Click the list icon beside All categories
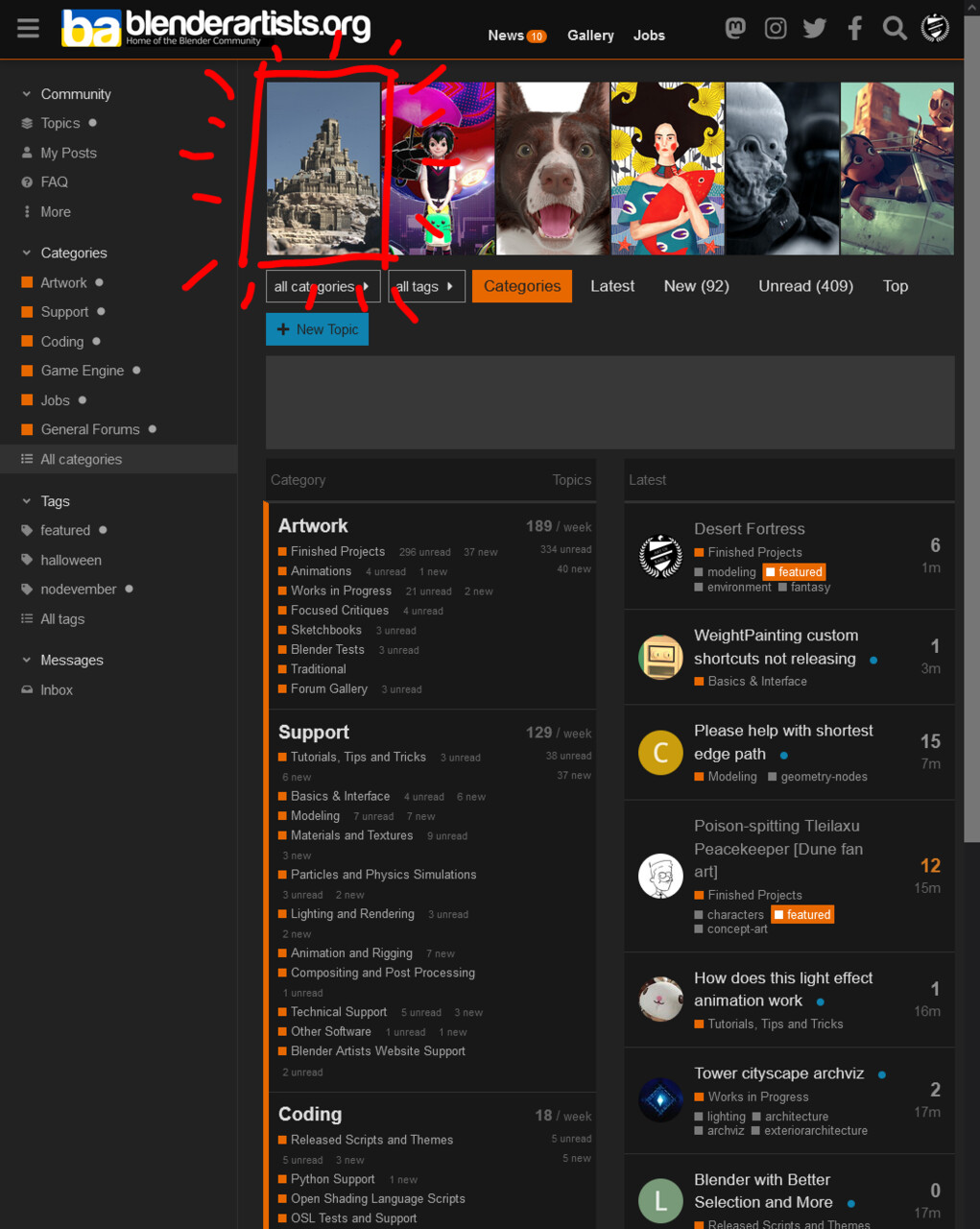The height and width of the screenshot is (1229, 980). 27,459
